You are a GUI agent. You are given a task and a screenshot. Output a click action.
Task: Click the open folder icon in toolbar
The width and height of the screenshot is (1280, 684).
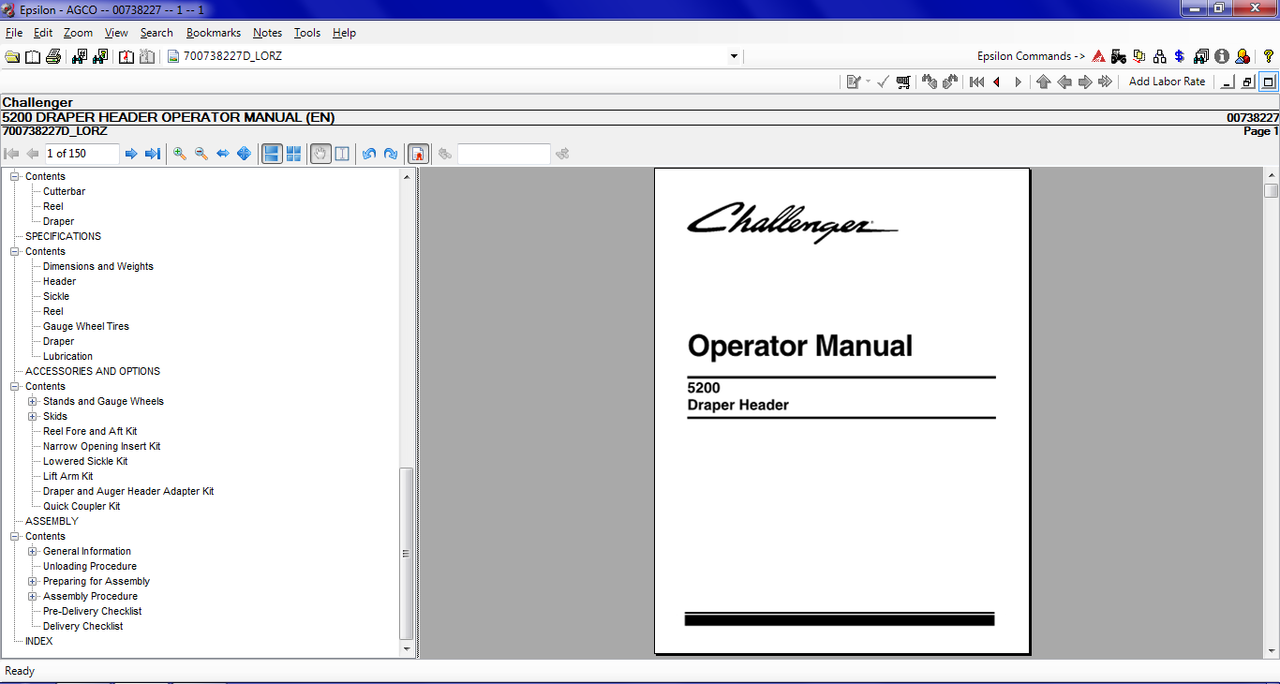12,56
